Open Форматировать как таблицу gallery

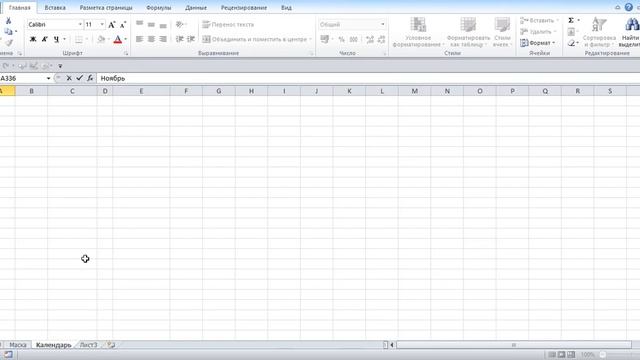[x=468, y=33]
